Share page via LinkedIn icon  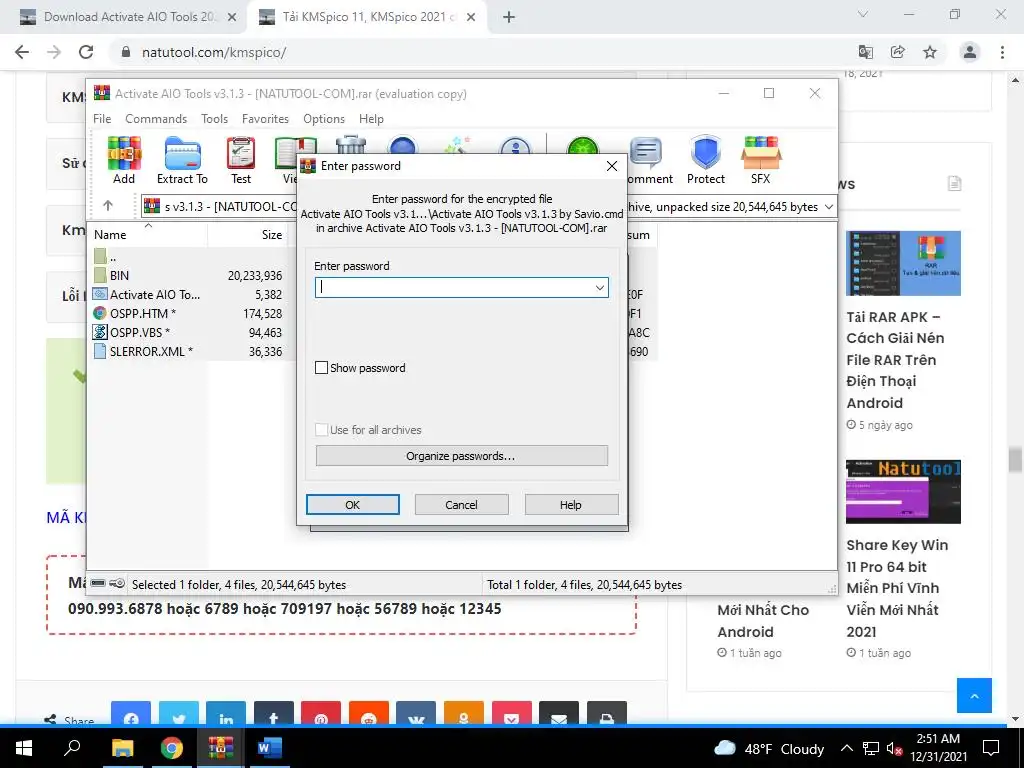pyautogui.click(x=226, y=714)
